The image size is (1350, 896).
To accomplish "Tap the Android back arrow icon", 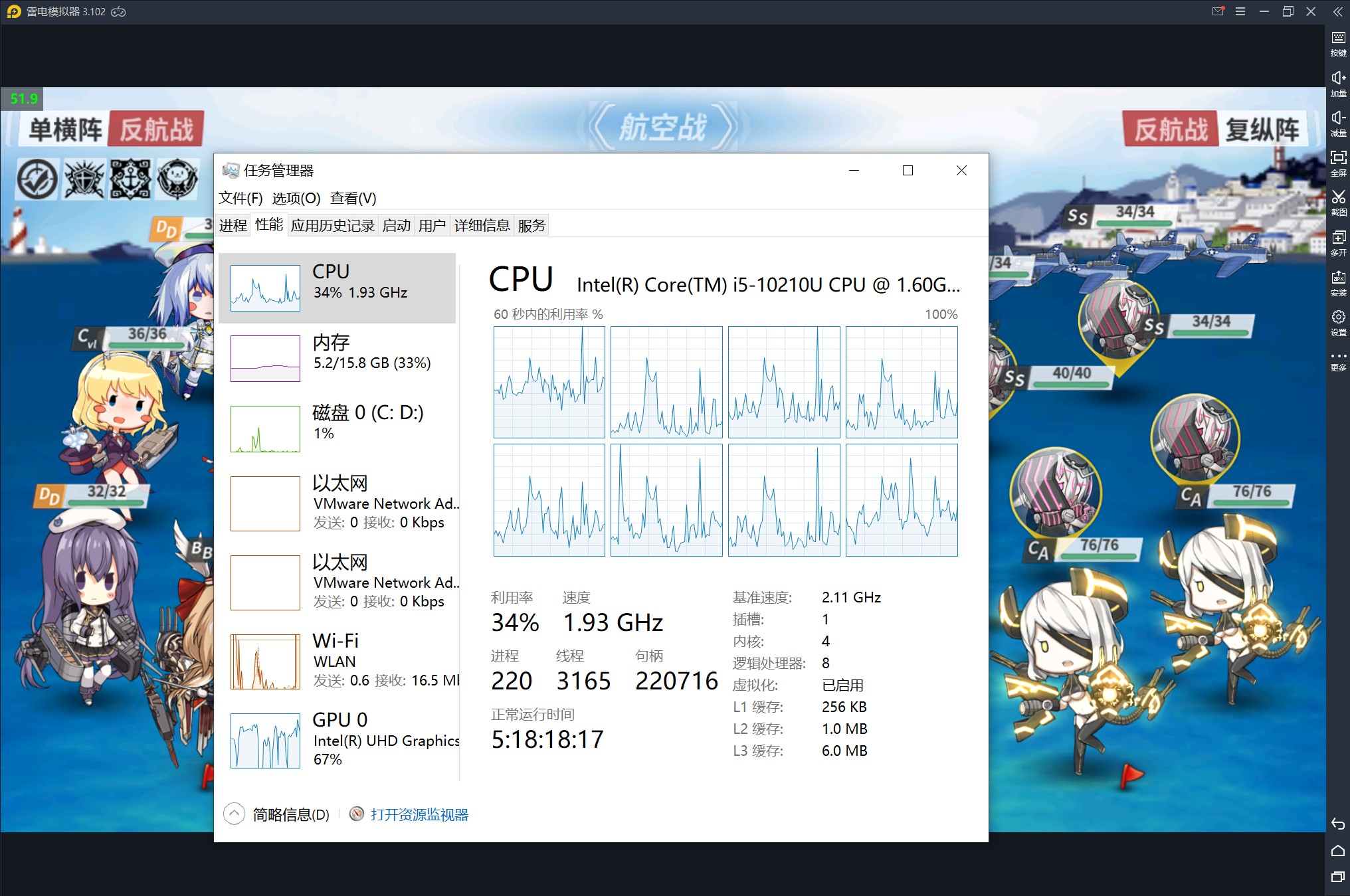I will (1338, 824).
